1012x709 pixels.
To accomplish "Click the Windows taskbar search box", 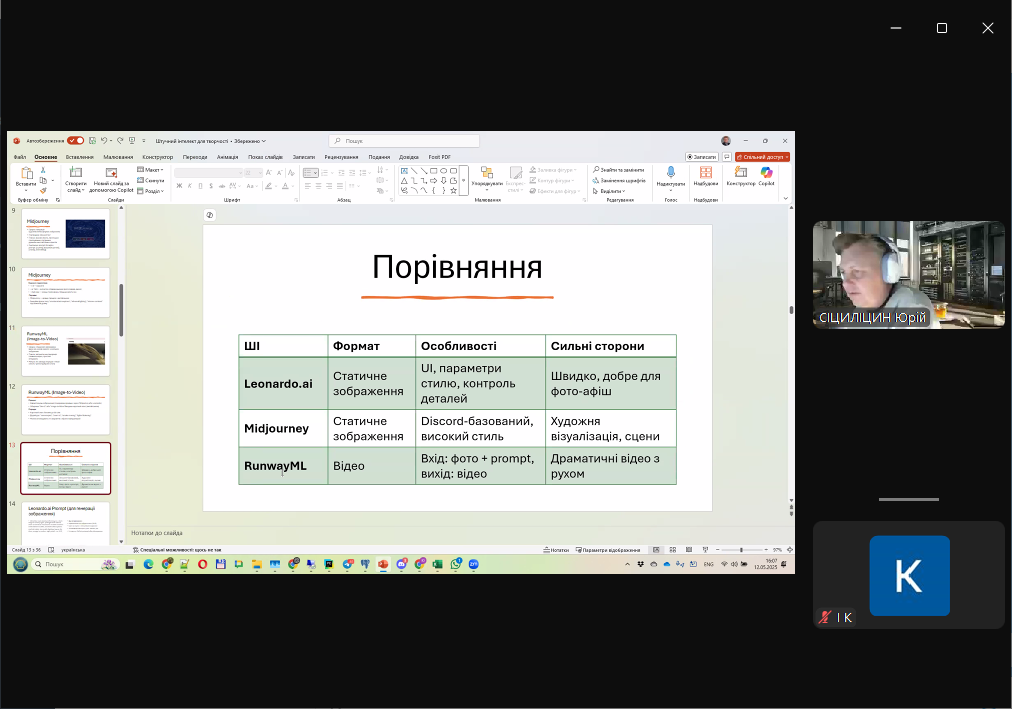I will click(x=75, y=564).
